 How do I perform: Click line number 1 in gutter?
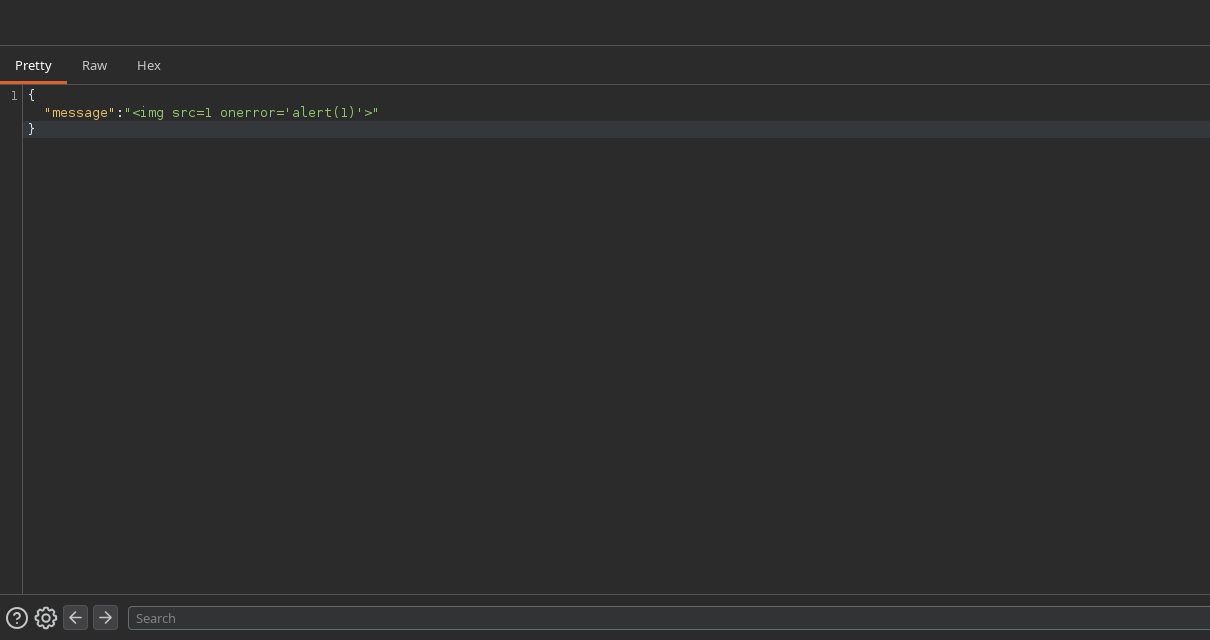coord(14,95)
